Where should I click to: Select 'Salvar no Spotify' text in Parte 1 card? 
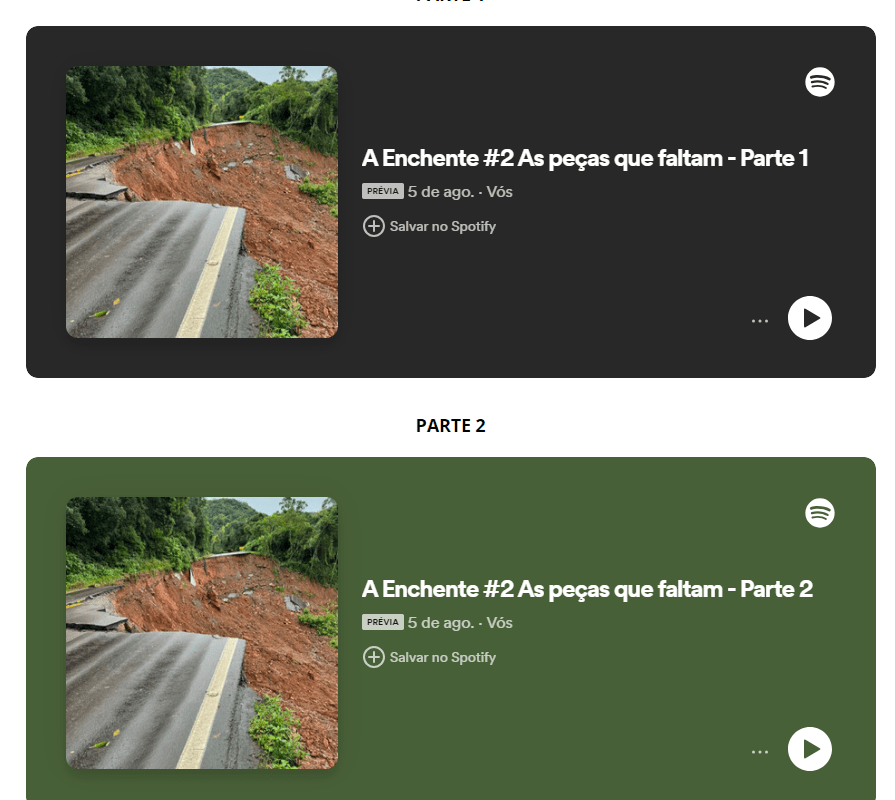(442, 227)
